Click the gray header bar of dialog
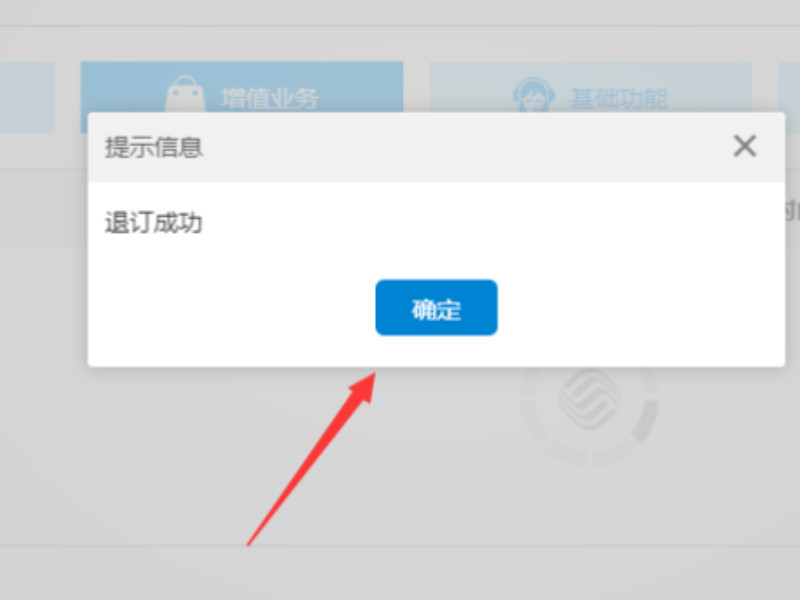Viewport: 800px width, 600px height. (x=436, y=147)
